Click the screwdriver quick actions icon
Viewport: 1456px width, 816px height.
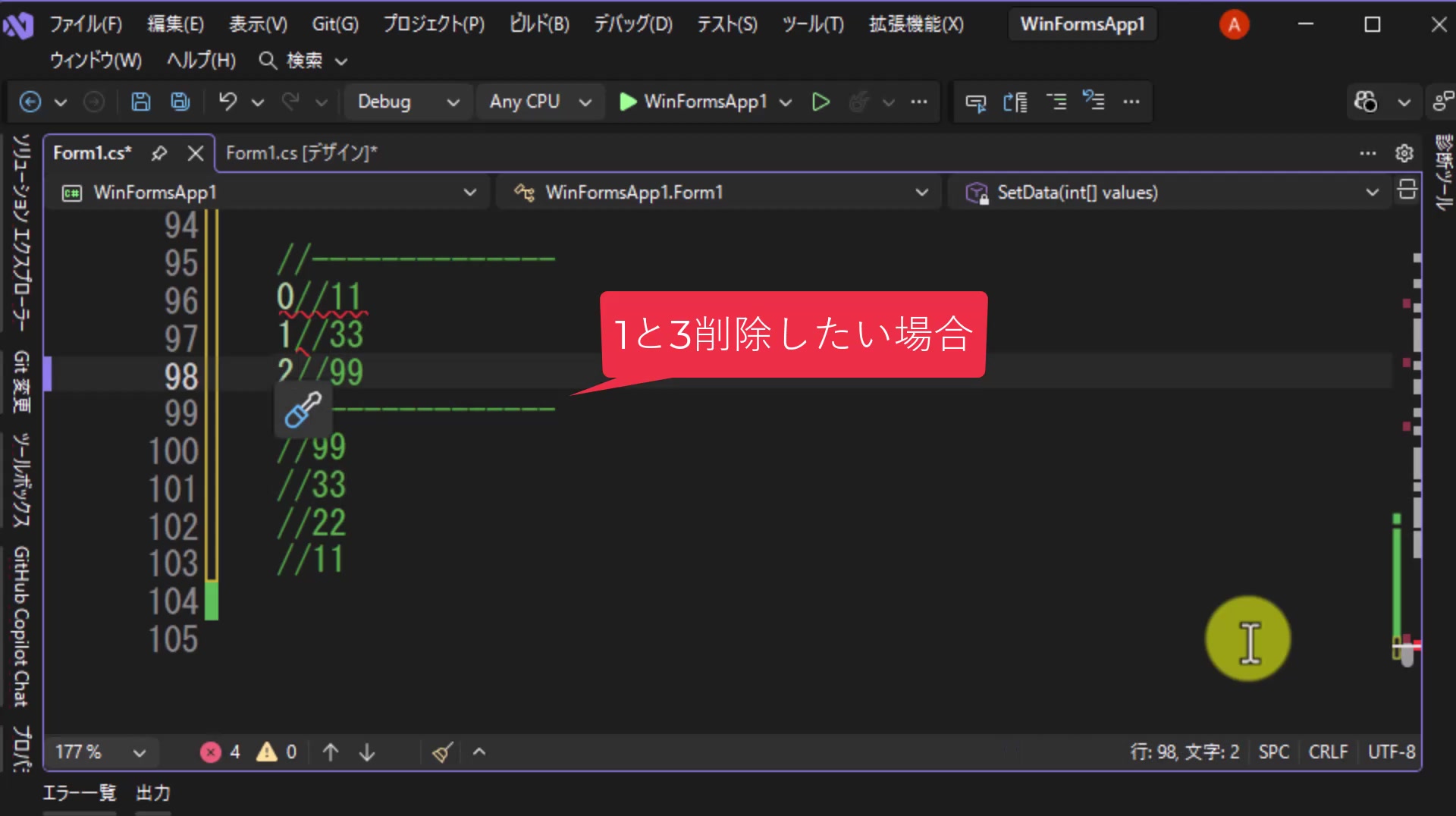(x=303, y=410)
